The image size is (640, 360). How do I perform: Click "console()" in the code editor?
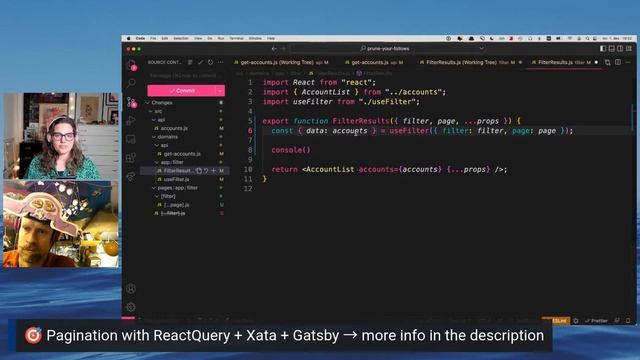click(291, 150)
